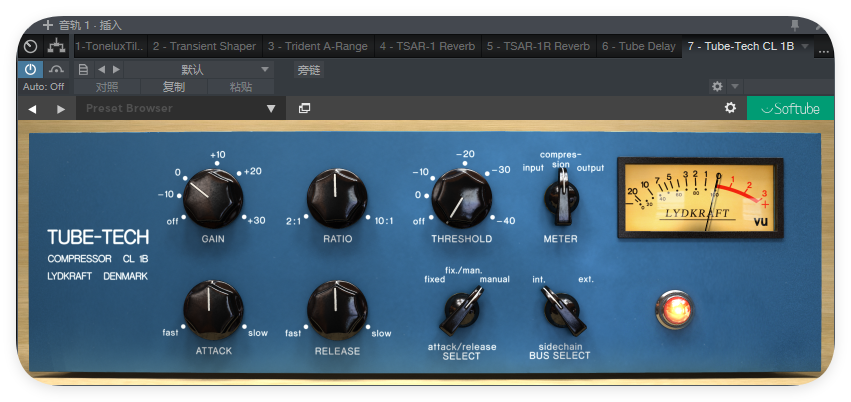Image resolution: width=851 pixels, height=402 pixels.
Task: Select previous Softube preset arrow
Action: tap(32, 109)
